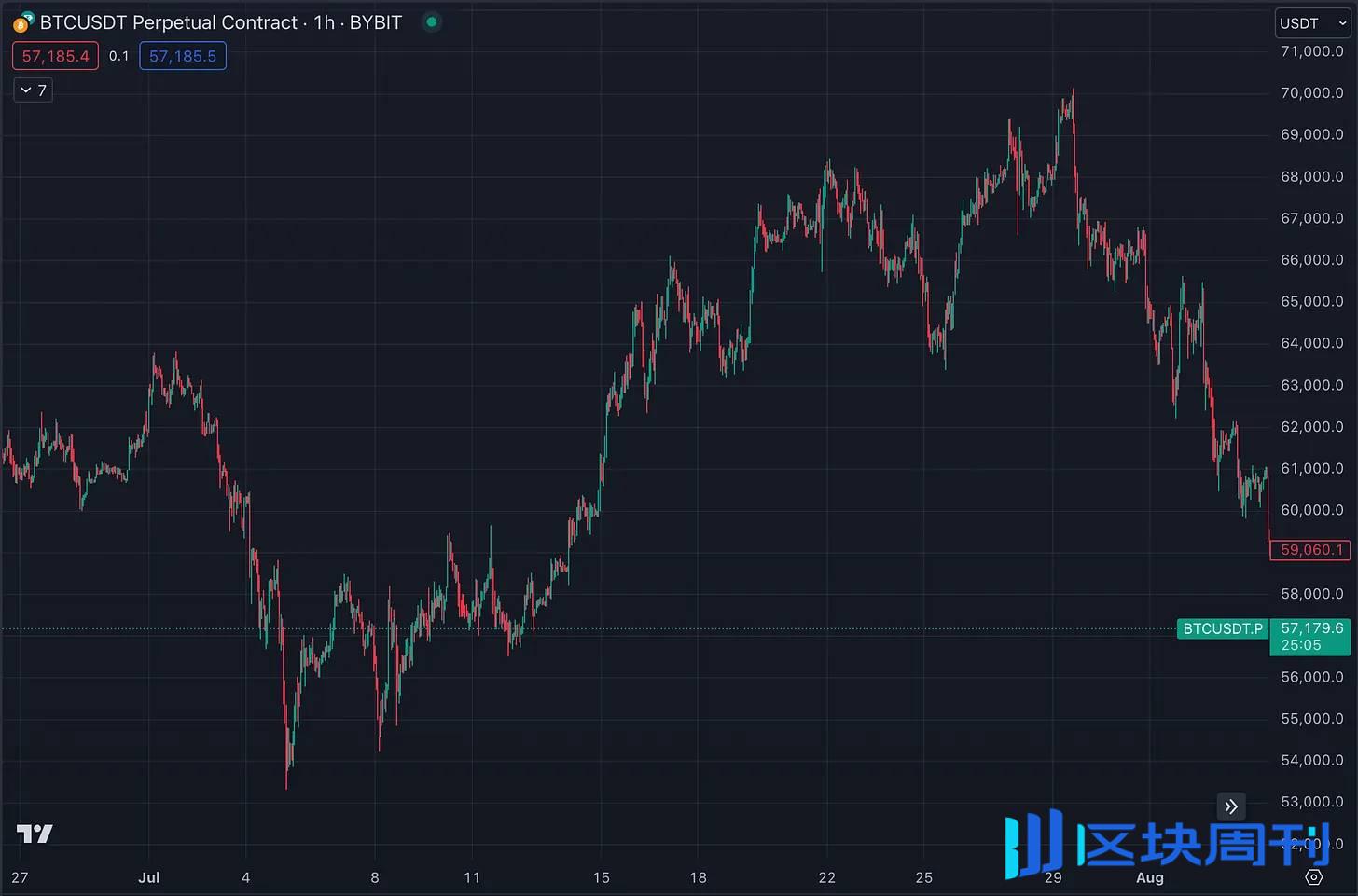Click the red 59,060.1 price label
This screenshot has height=896, width=1358.
(x=1310, y=550)
